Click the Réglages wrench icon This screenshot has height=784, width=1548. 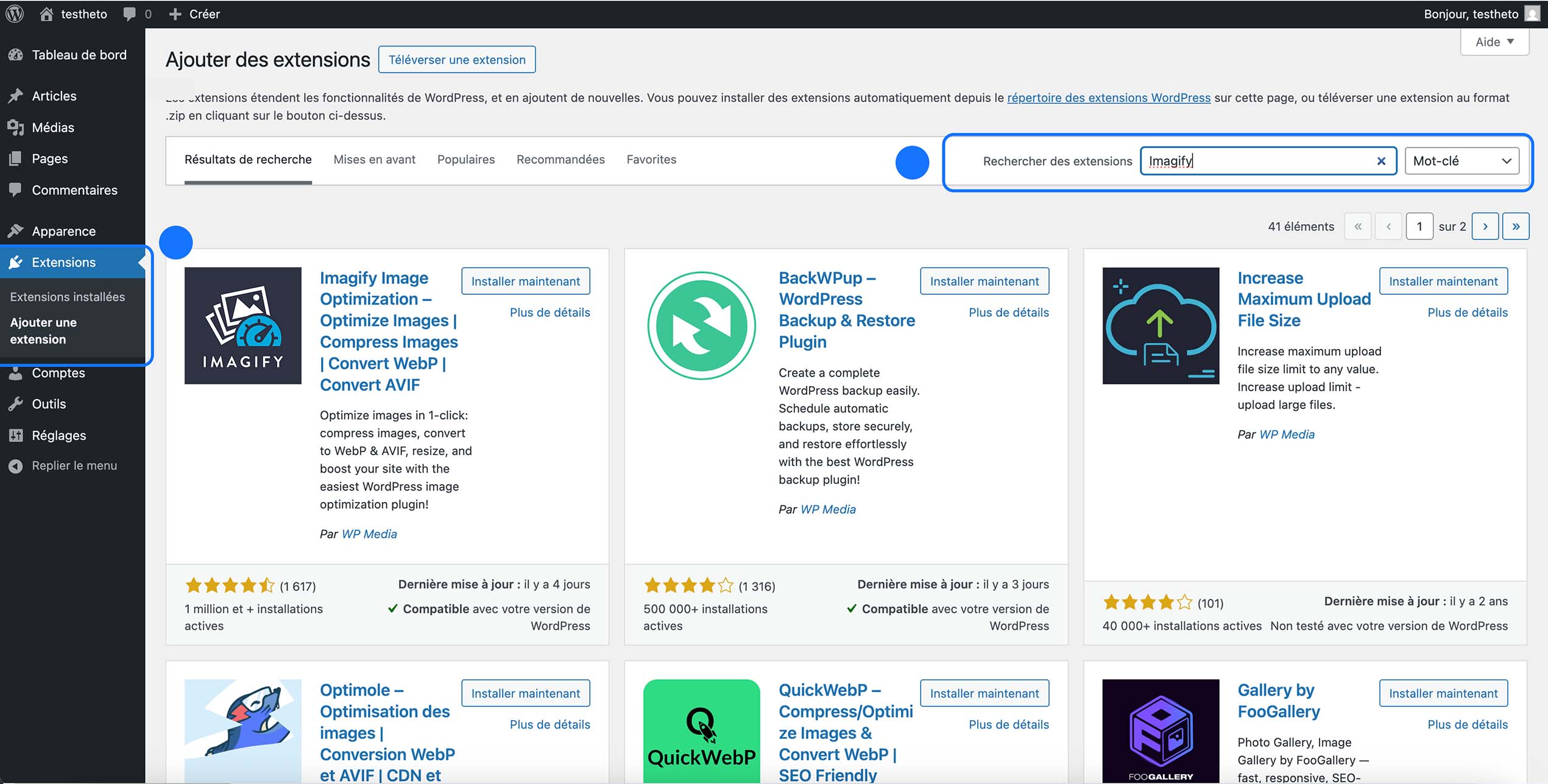[x=16, y=435]
